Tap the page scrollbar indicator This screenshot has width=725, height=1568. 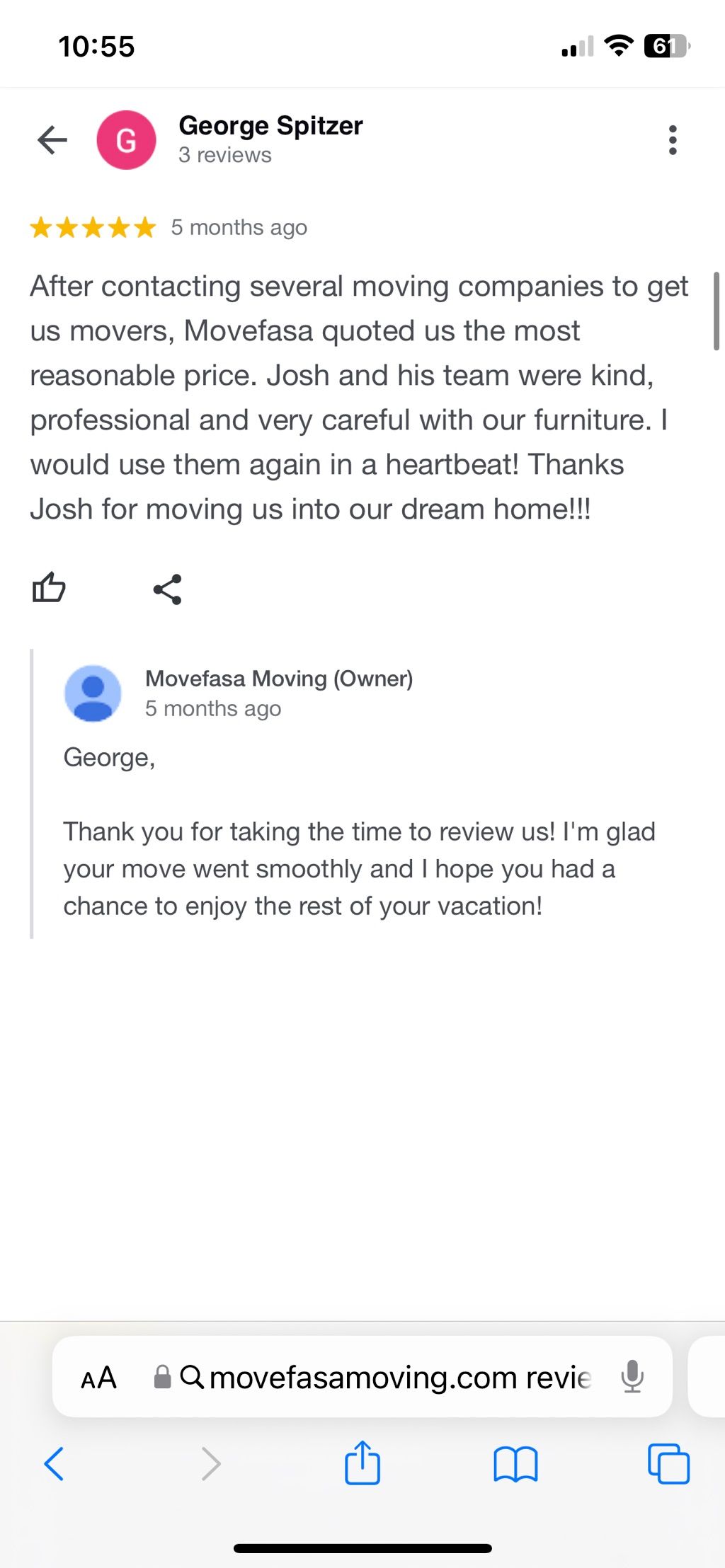click(717, 311)
